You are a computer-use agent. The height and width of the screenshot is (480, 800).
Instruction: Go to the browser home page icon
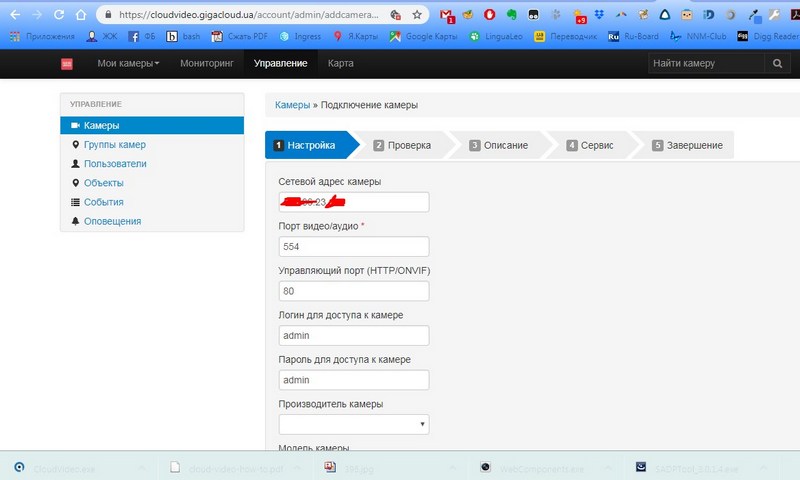(x=81, y=15)
